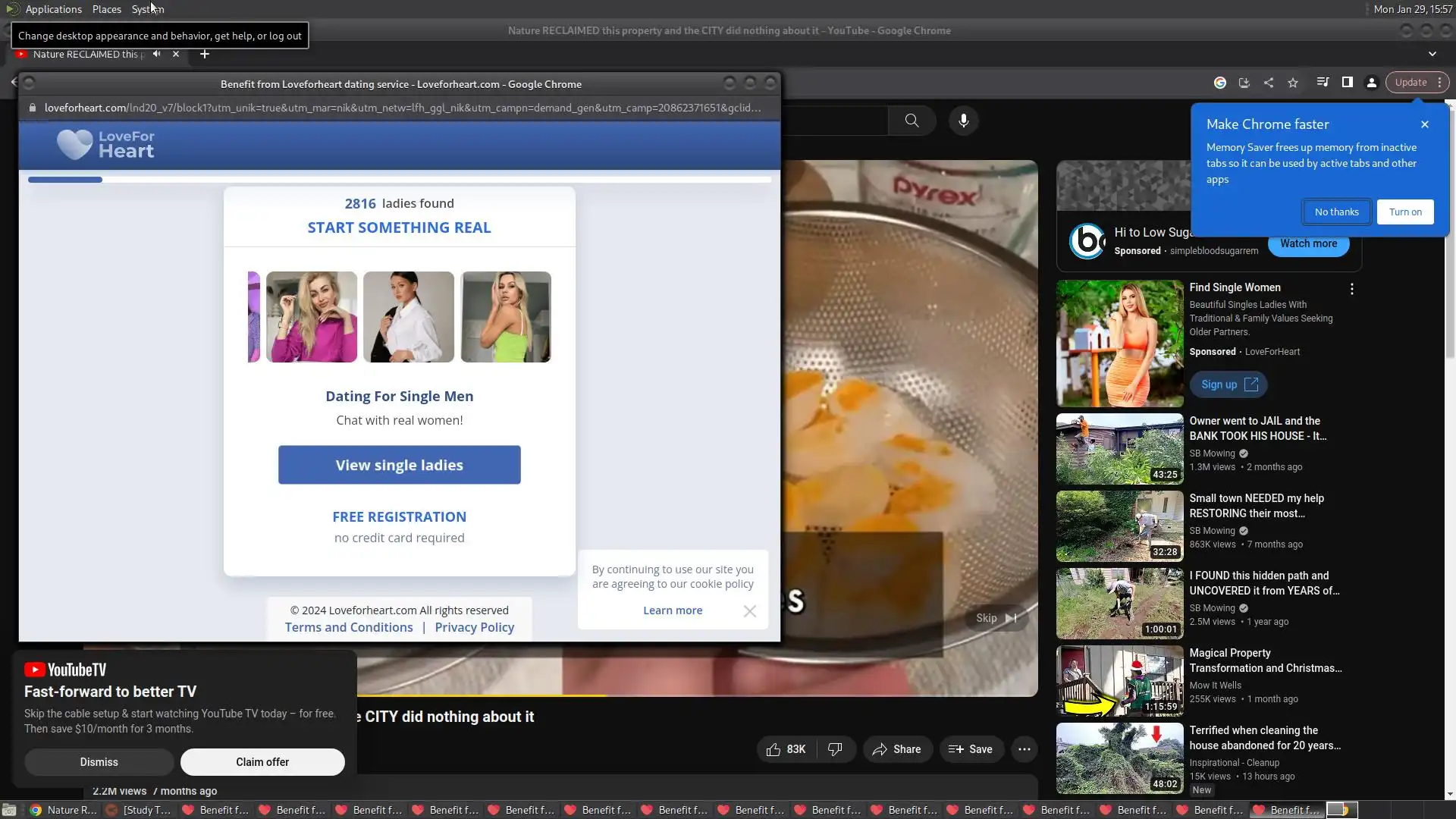1456x819 pixels.
Task: Open the Chrome share icon
Action: pos(1269,83)
